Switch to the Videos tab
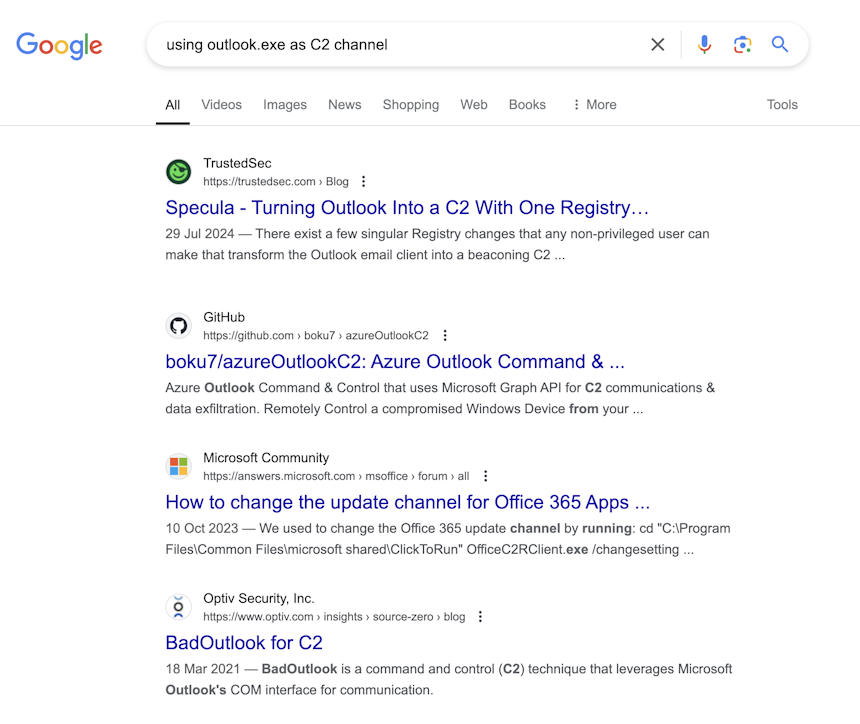 [x=222, y=105]
